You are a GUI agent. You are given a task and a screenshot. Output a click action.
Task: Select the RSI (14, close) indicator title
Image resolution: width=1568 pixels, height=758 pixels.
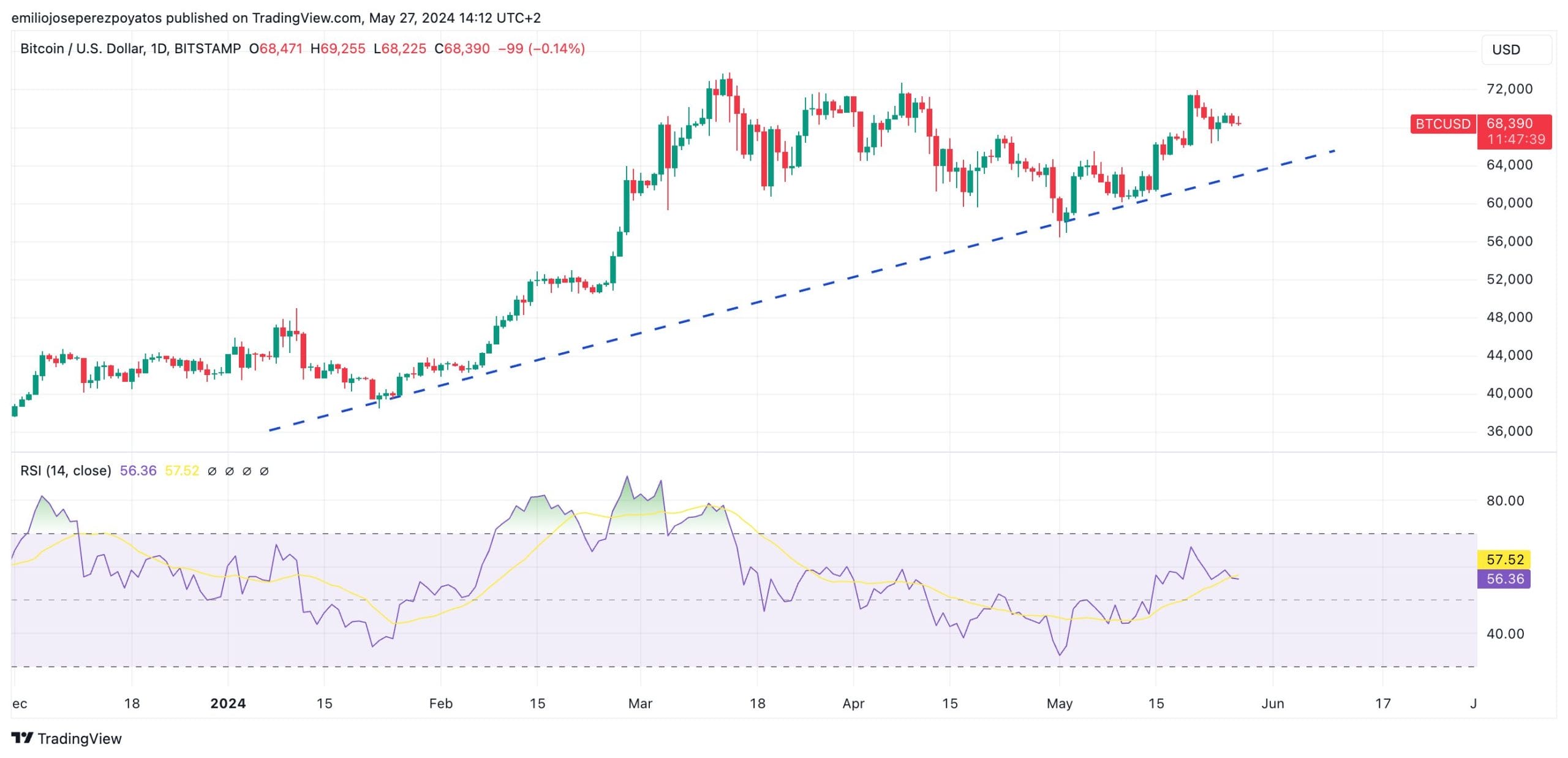pos(66,471)
